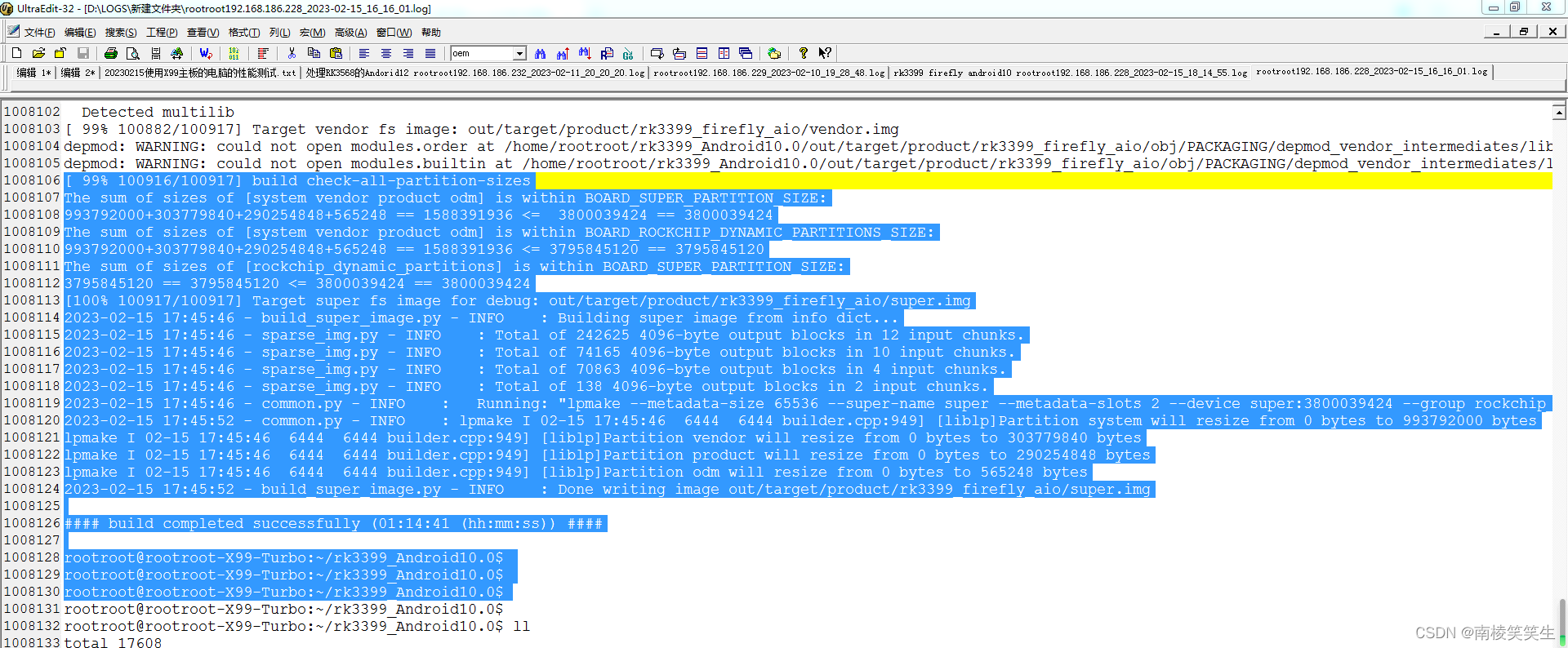Screen dimensions: 1568x648
Task: Click the vertical scrollbar up arrow
Action: coord(1559,112)
